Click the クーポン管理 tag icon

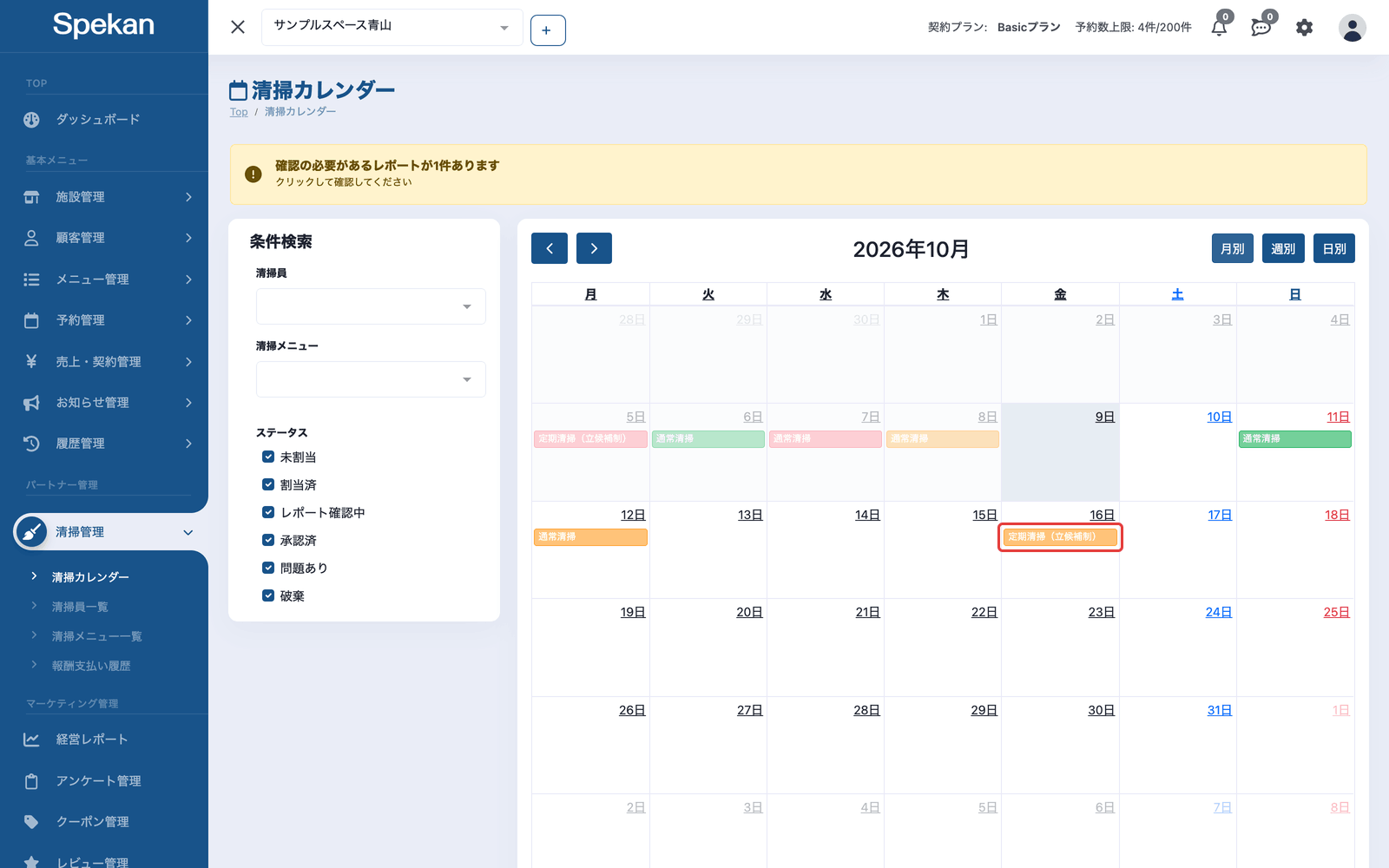(x=31, y=822)
